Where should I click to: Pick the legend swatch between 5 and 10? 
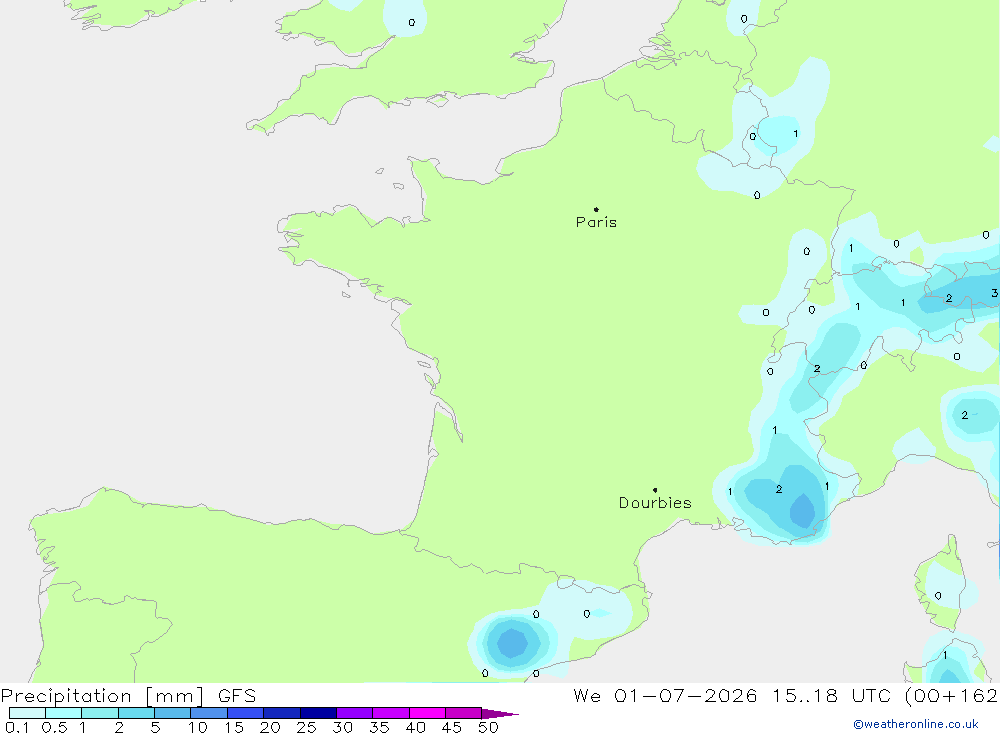coord(173,713)
